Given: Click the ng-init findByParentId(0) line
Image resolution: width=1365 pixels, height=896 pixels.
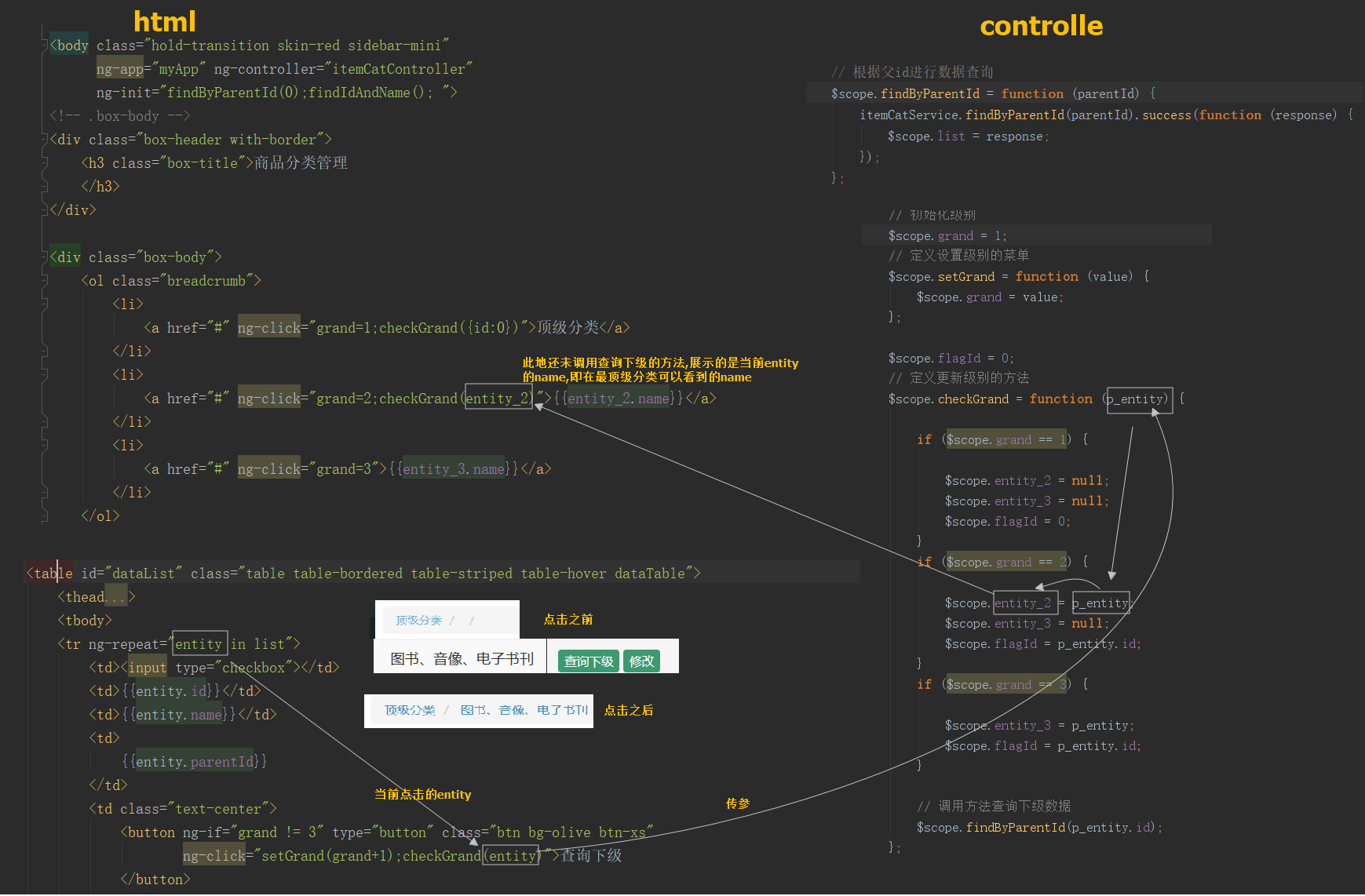Looking at the screenshot, I should 276,93.
